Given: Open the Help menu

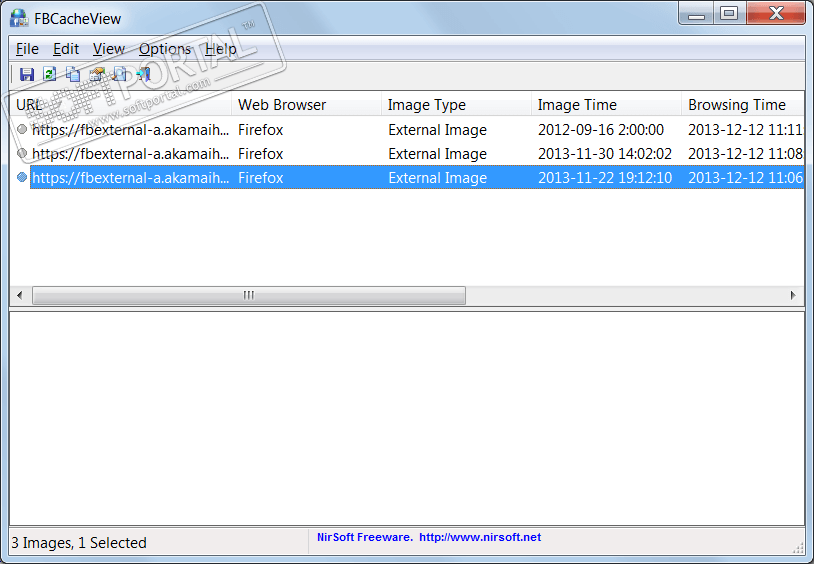Looking at the screenshot, I should (221, 49).
